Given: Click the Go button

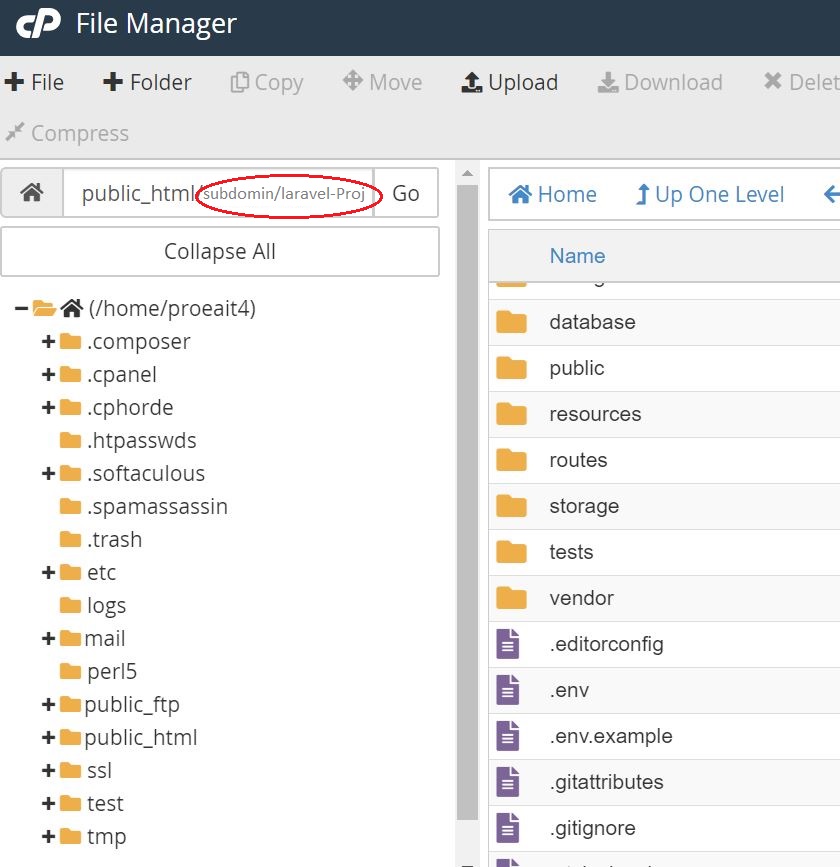Looking at the screenshot, I should coord(406,193).
